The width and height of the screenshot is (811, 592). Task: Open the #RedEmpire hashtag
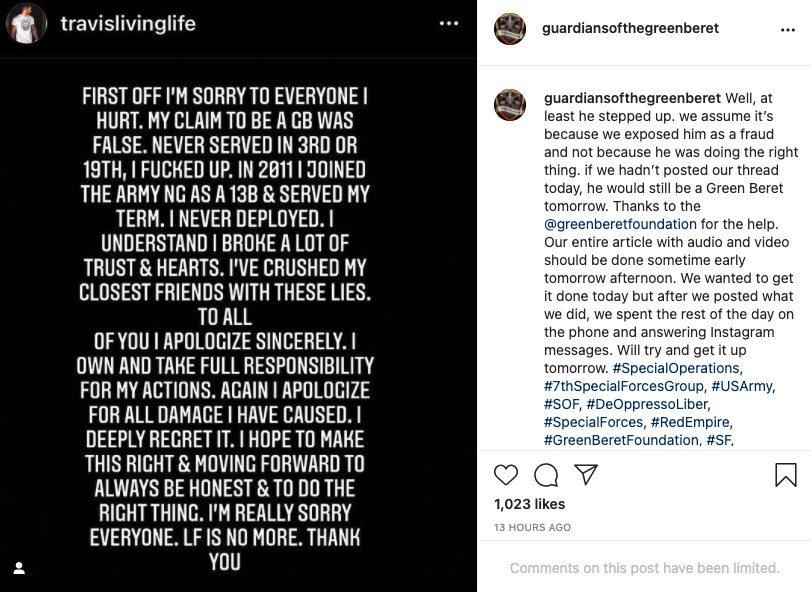coord(690,422)
